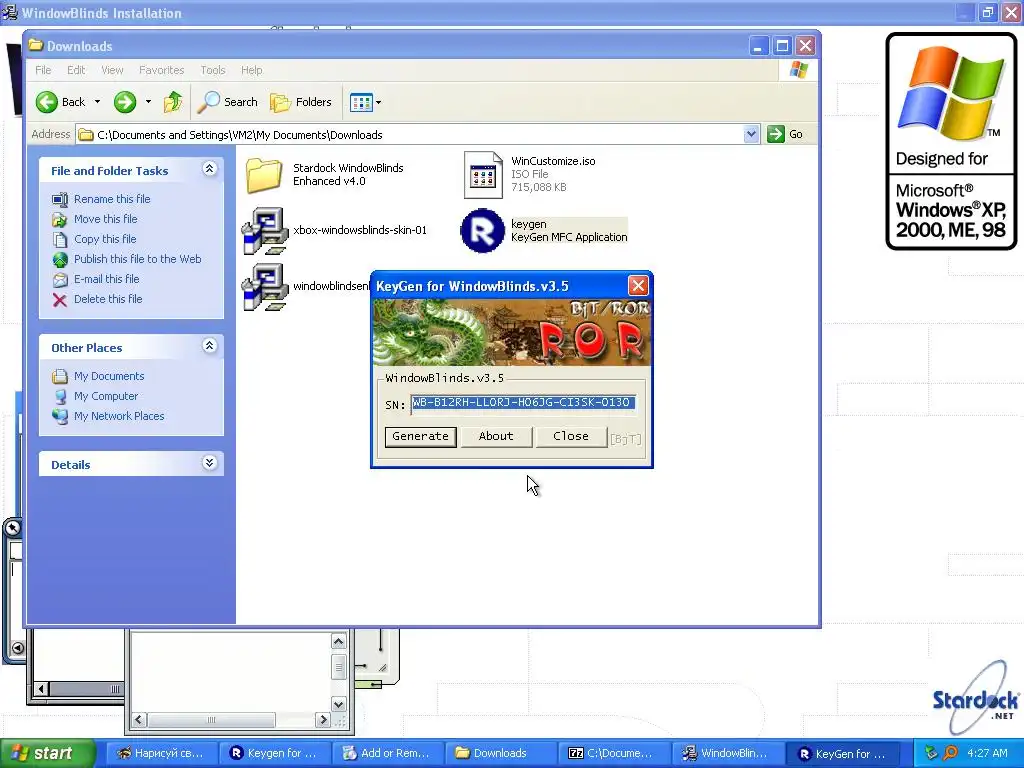Collapse the Other Places panel

pos(209,346)
